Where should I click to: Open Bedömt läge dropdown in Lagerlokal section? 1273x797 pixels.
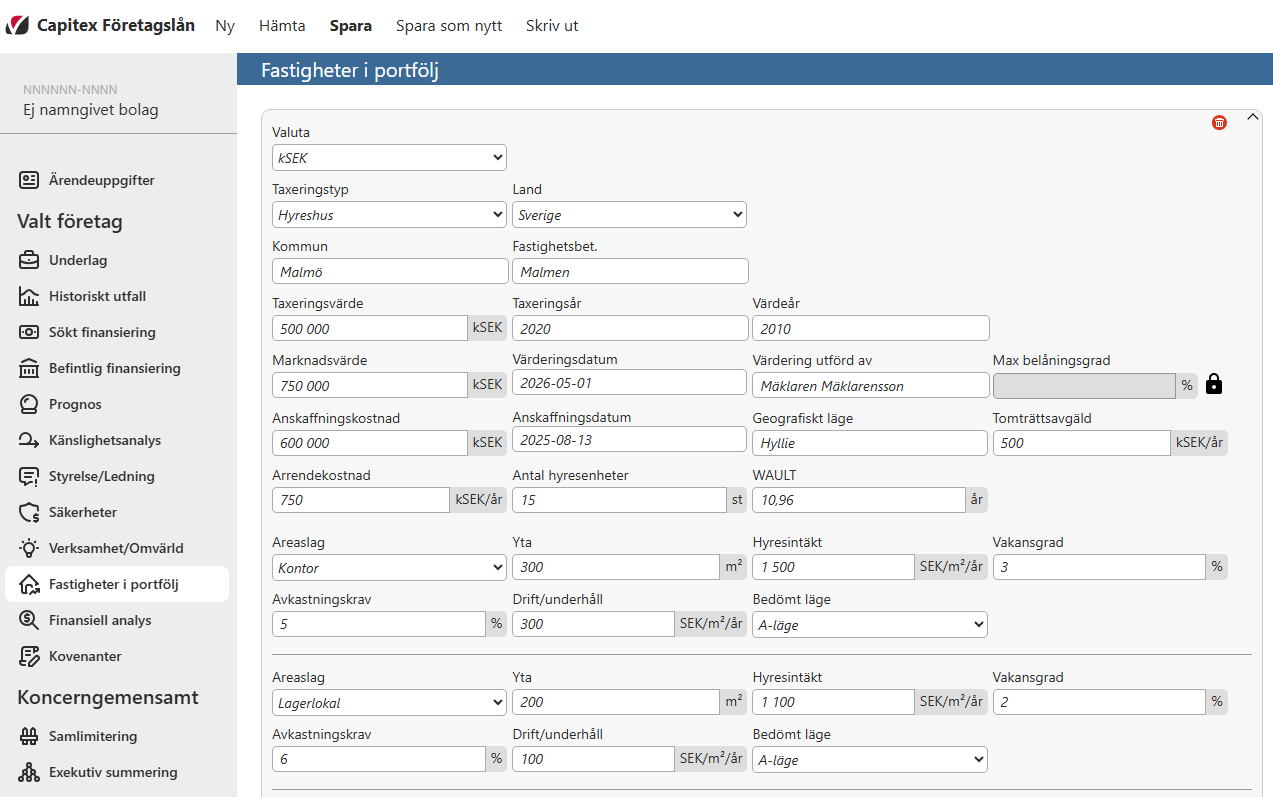[x=869, y=759]
